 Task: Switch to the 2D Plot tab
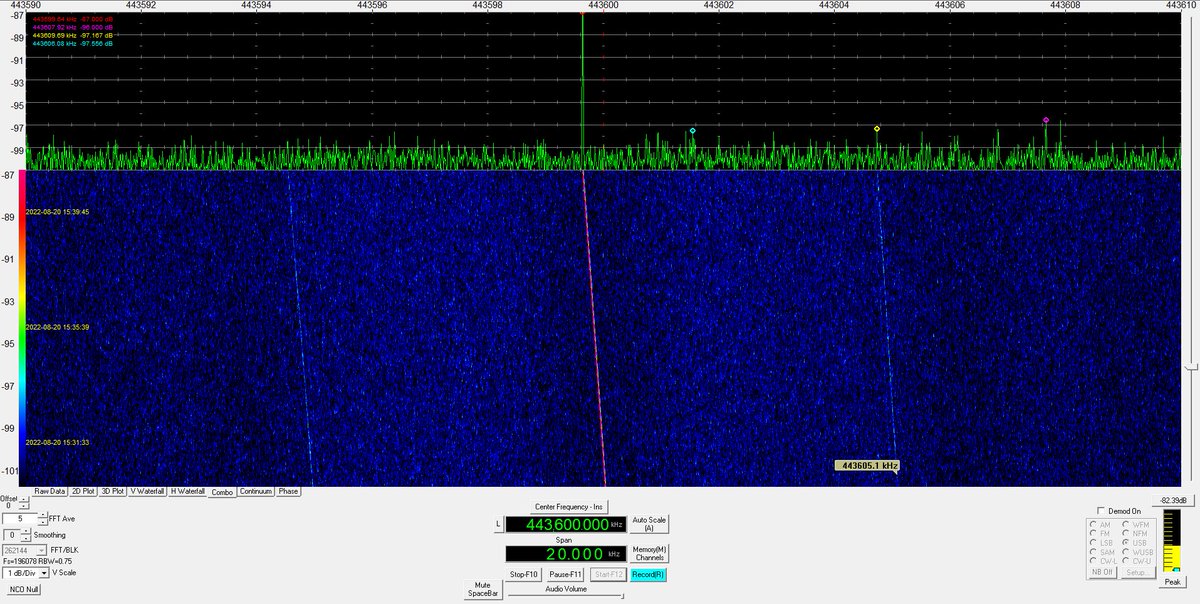point(83,491)
